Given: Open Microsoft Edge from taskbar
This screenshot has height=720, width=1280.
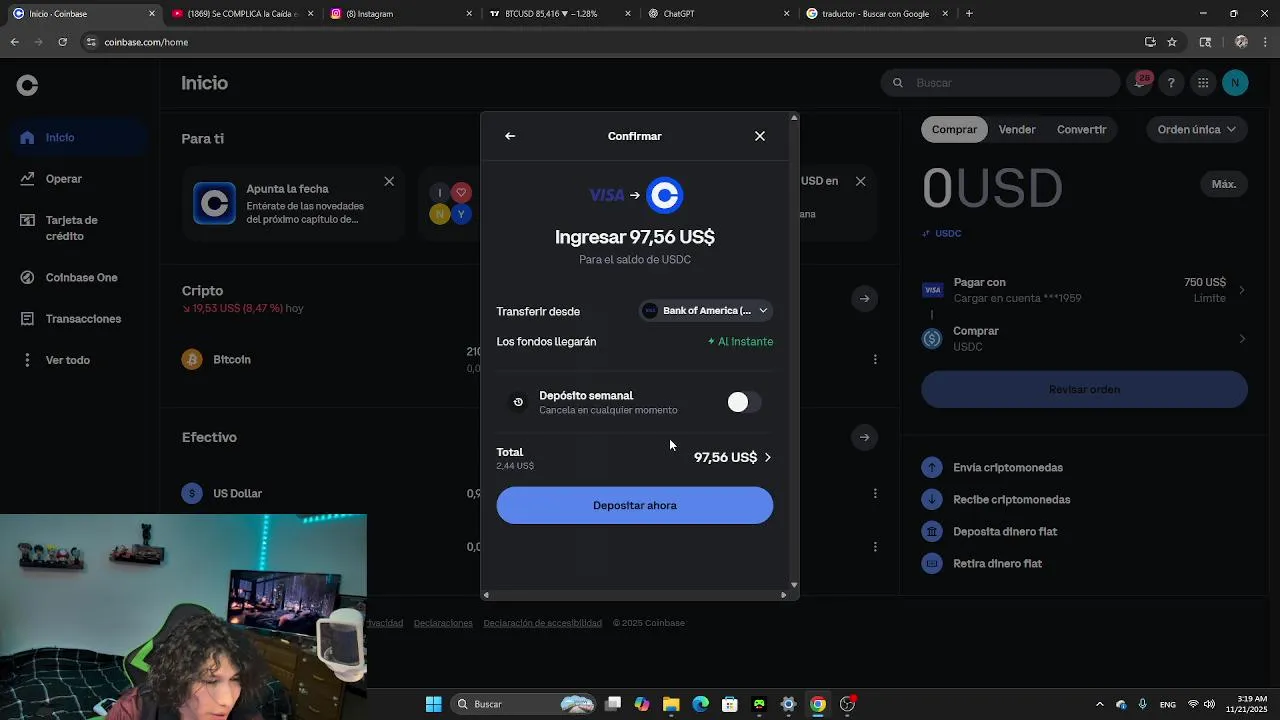Looking at the screenshot, I should pos(700,704).
